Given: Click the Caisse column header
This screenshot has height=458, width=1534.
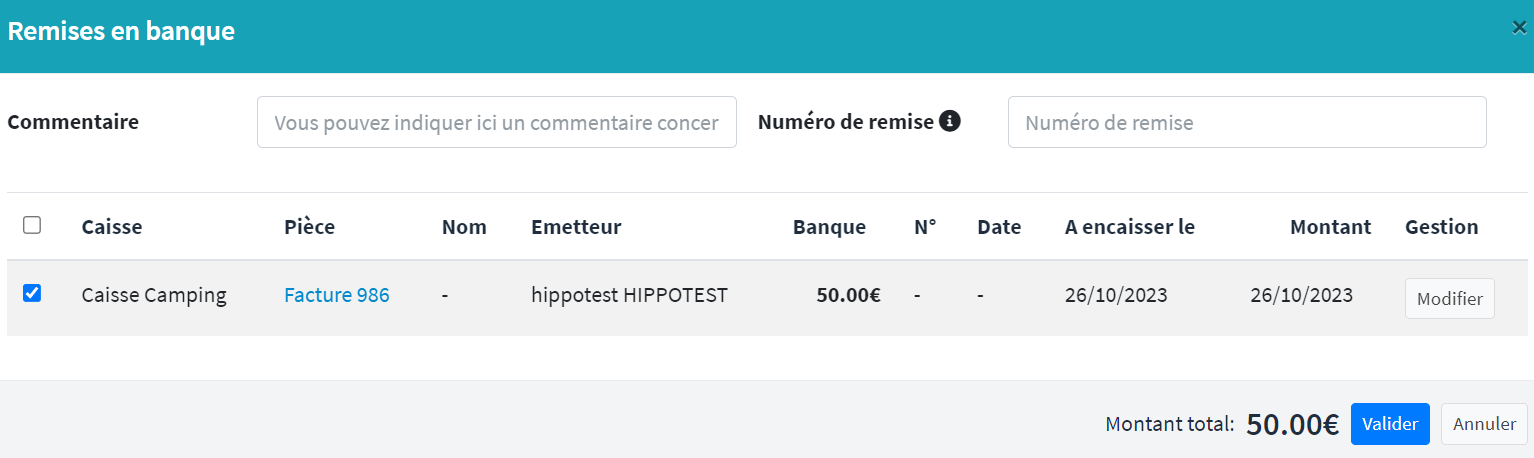Looking at the screenshot, I should click(x=112, y=227).
